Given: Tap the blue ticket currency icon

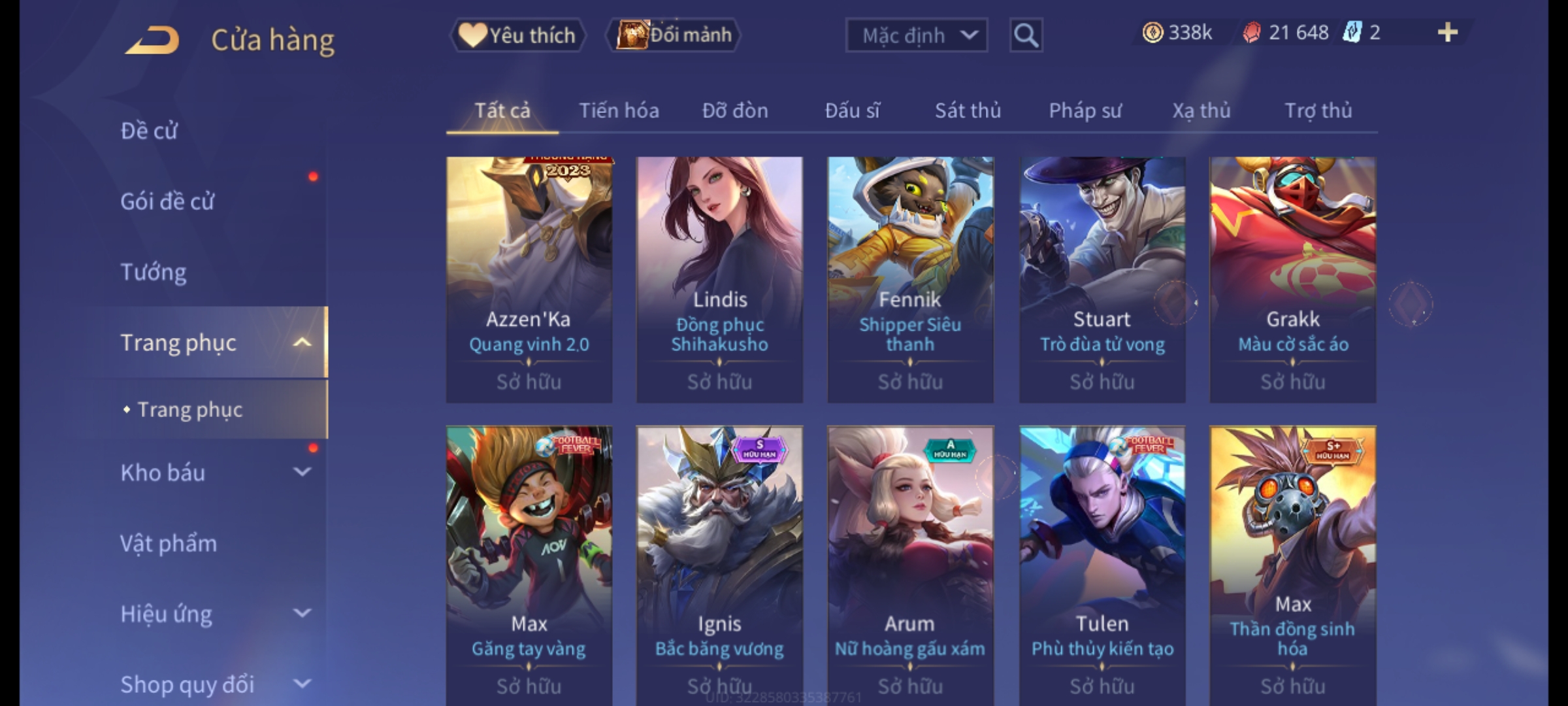Looking at the screenshot, I should point(1352,32).
